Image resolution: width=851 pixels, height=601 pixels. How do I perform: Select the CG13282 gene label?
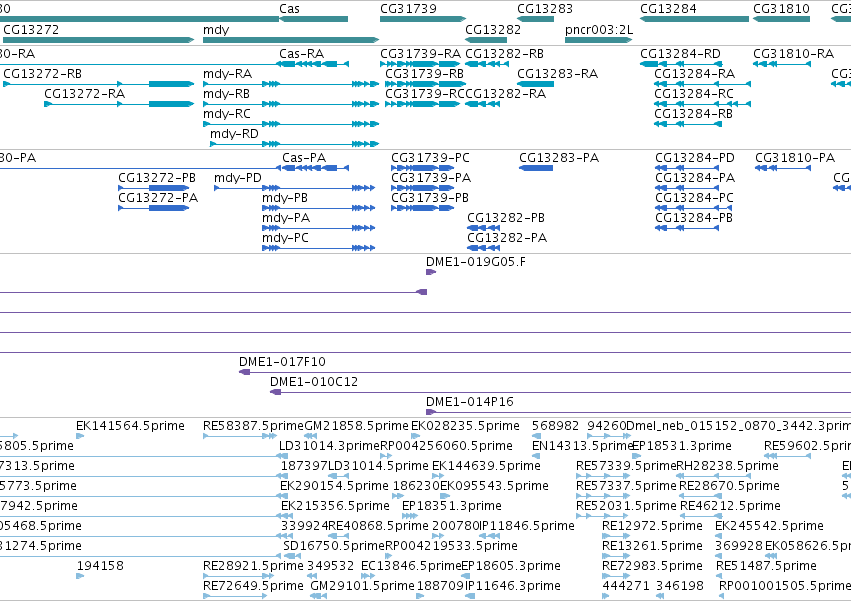pyautogui.click(x=493, y=29)
